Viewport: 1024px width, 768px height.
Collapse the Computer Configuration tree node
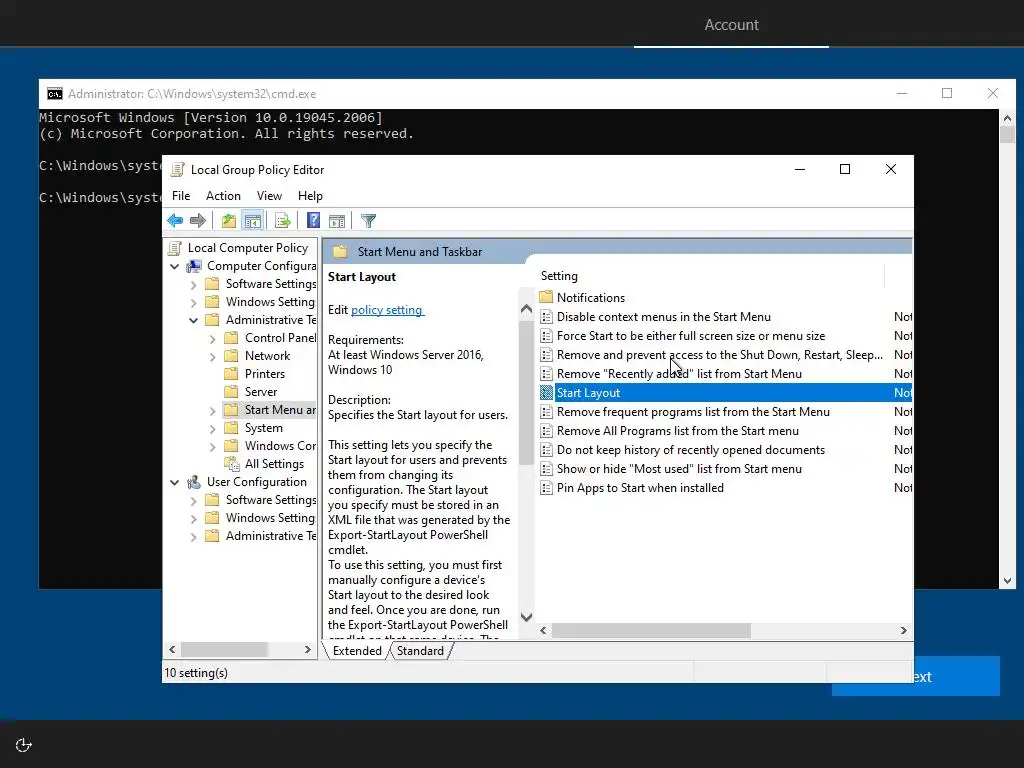(x=174, y=266)
